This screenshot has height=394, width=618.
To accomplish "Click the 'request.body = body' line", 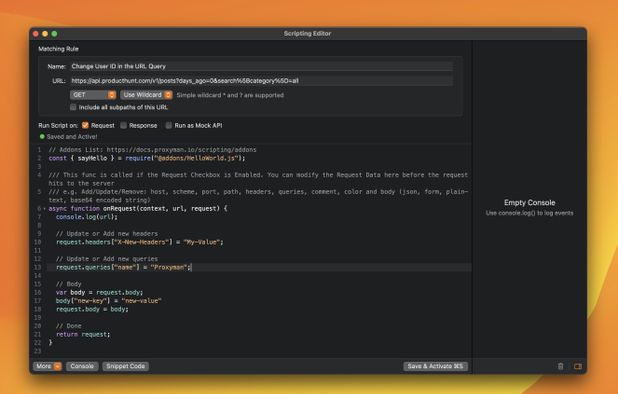I will pos(92,309).
